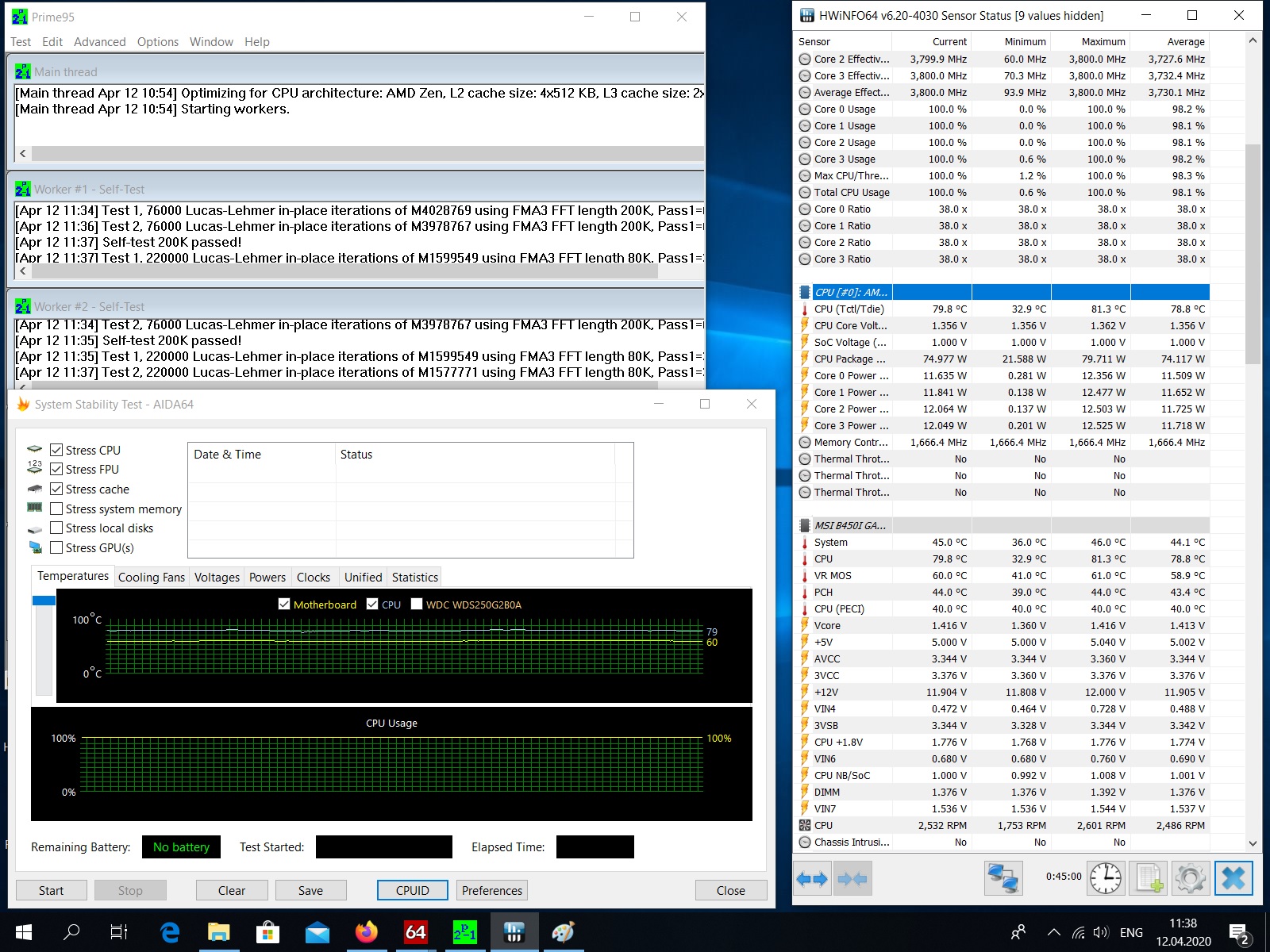Open HWiNFO taskbar icon
Viewport: 1270px width, 952px height.
point(514,932)
